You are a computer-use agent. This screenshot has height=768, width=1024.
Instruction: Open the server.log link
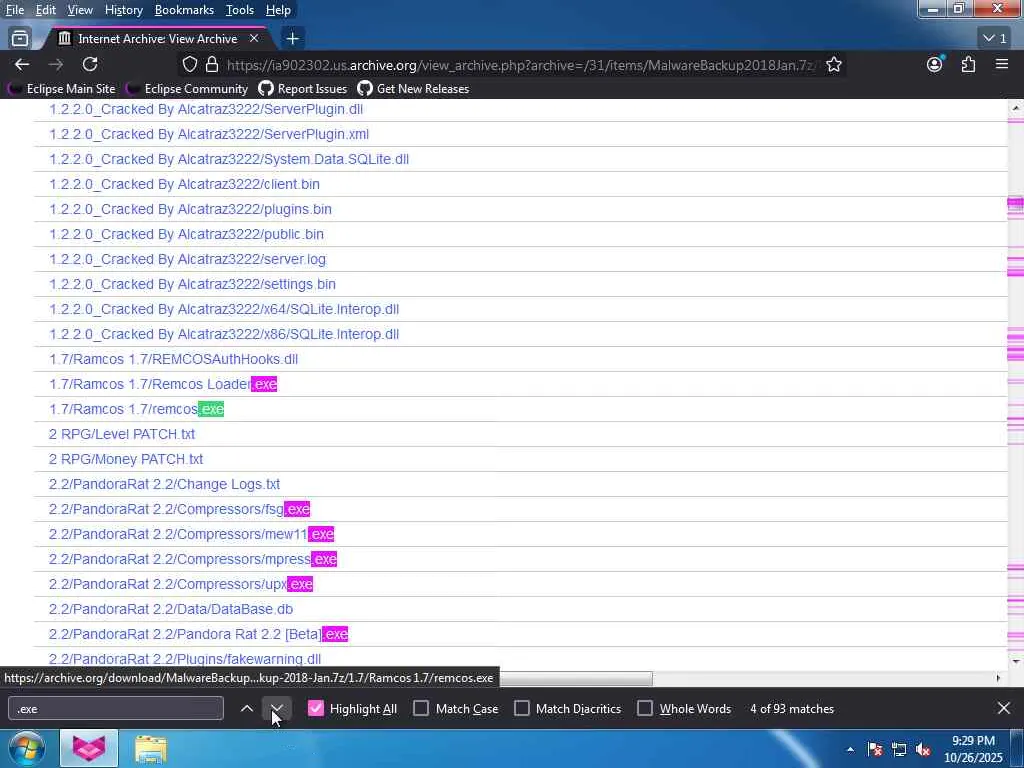(187, 259)
